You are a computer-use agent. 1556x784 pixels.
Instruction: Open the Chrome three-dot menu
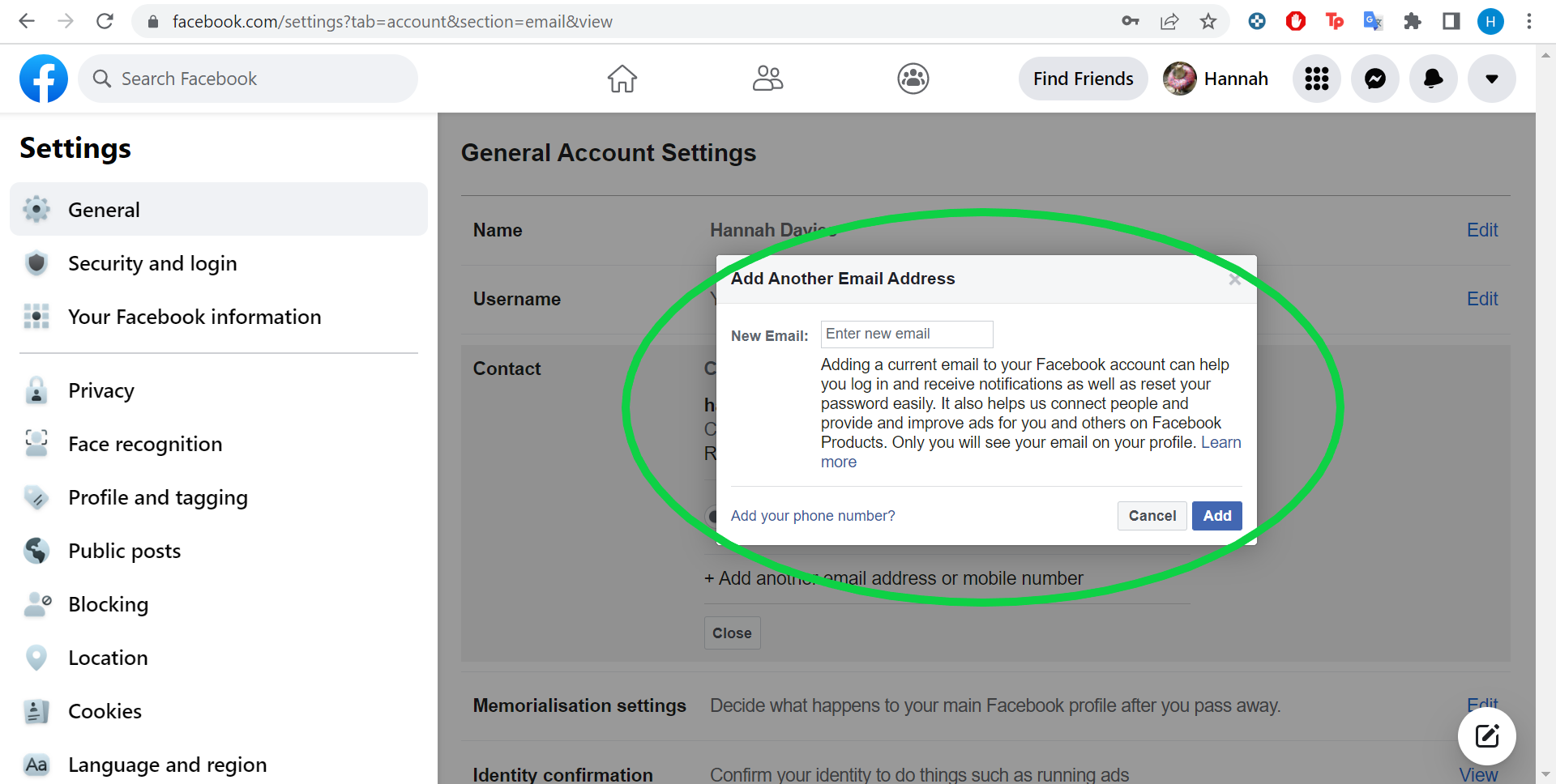coord(1529,21)
